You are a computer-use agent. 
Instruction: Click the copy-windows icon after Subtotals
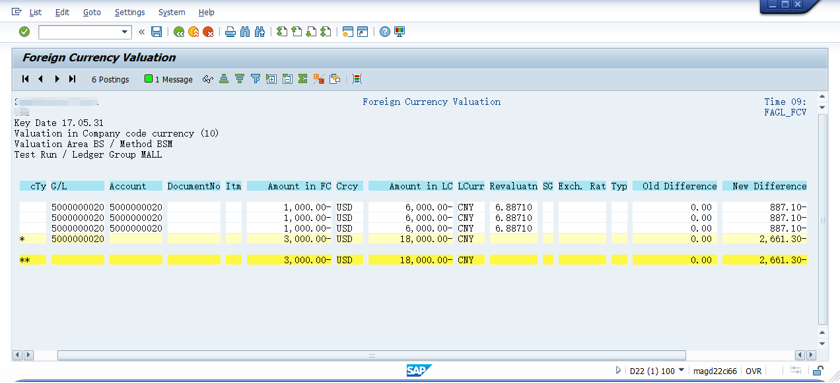pos(335,79)
